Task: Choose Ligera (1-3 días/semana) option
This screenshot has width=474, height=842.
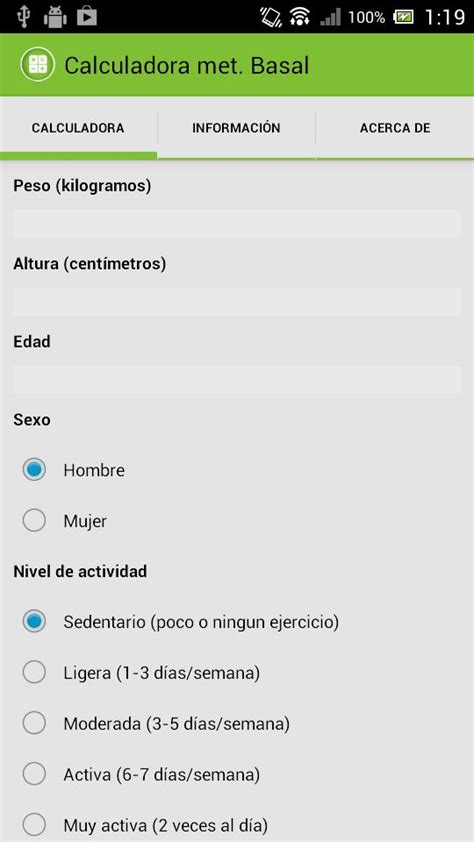Action: tap(34, 672)
